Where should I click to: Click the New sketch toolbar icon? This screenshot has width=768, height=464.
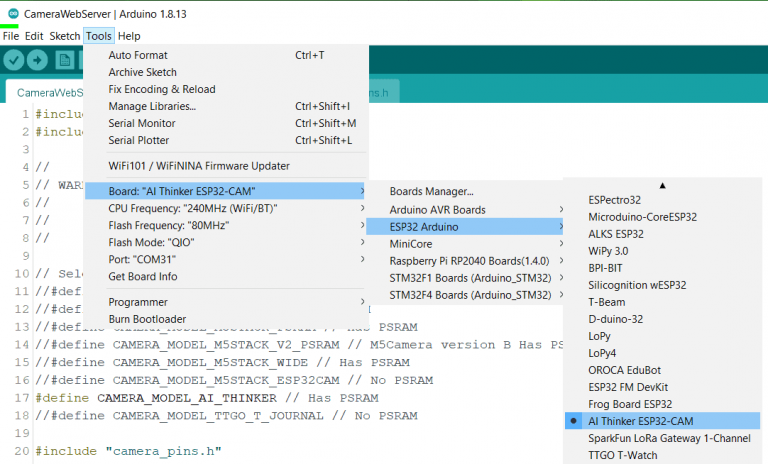63,60
